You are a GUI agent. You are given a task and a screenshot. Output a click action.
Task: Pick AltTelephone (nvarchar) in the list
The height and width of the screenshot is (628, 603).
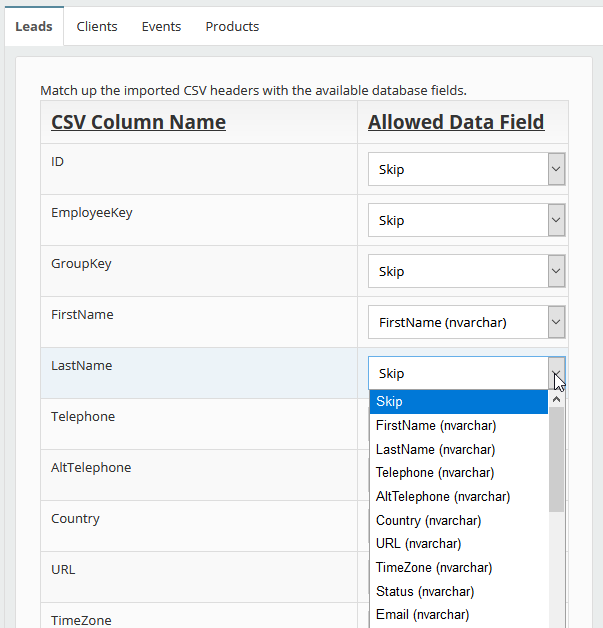tap(458, 497)
